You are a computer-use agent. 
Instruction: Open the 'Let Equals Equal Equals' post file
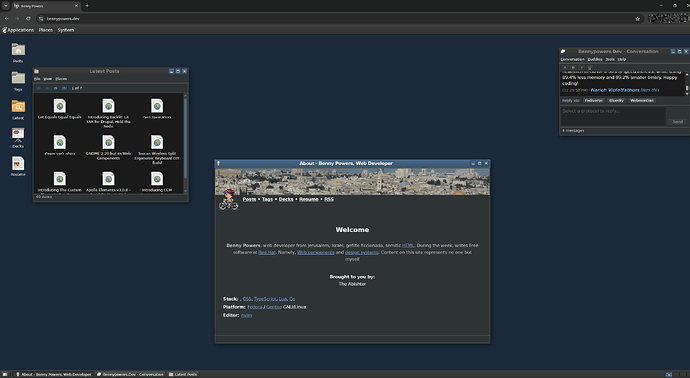coord(60,106)
